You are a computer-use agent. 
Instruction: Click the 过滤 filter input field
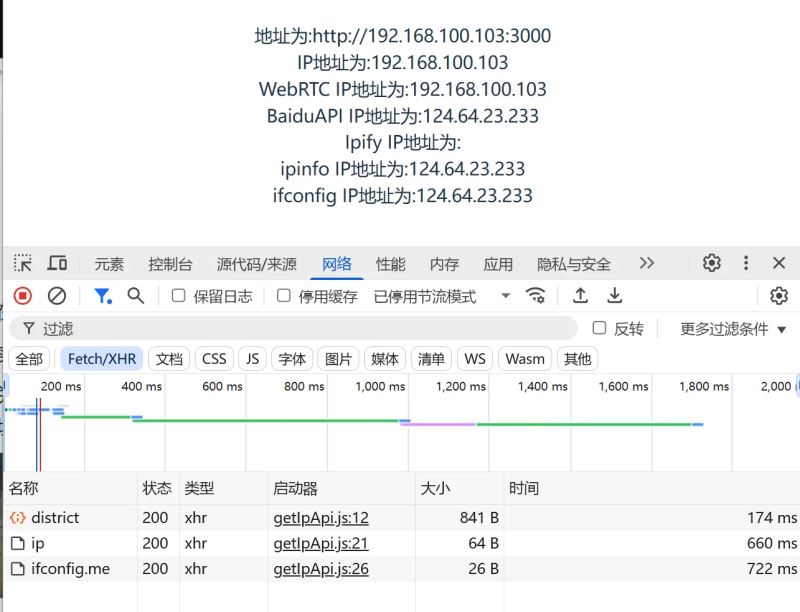[300, 328]
